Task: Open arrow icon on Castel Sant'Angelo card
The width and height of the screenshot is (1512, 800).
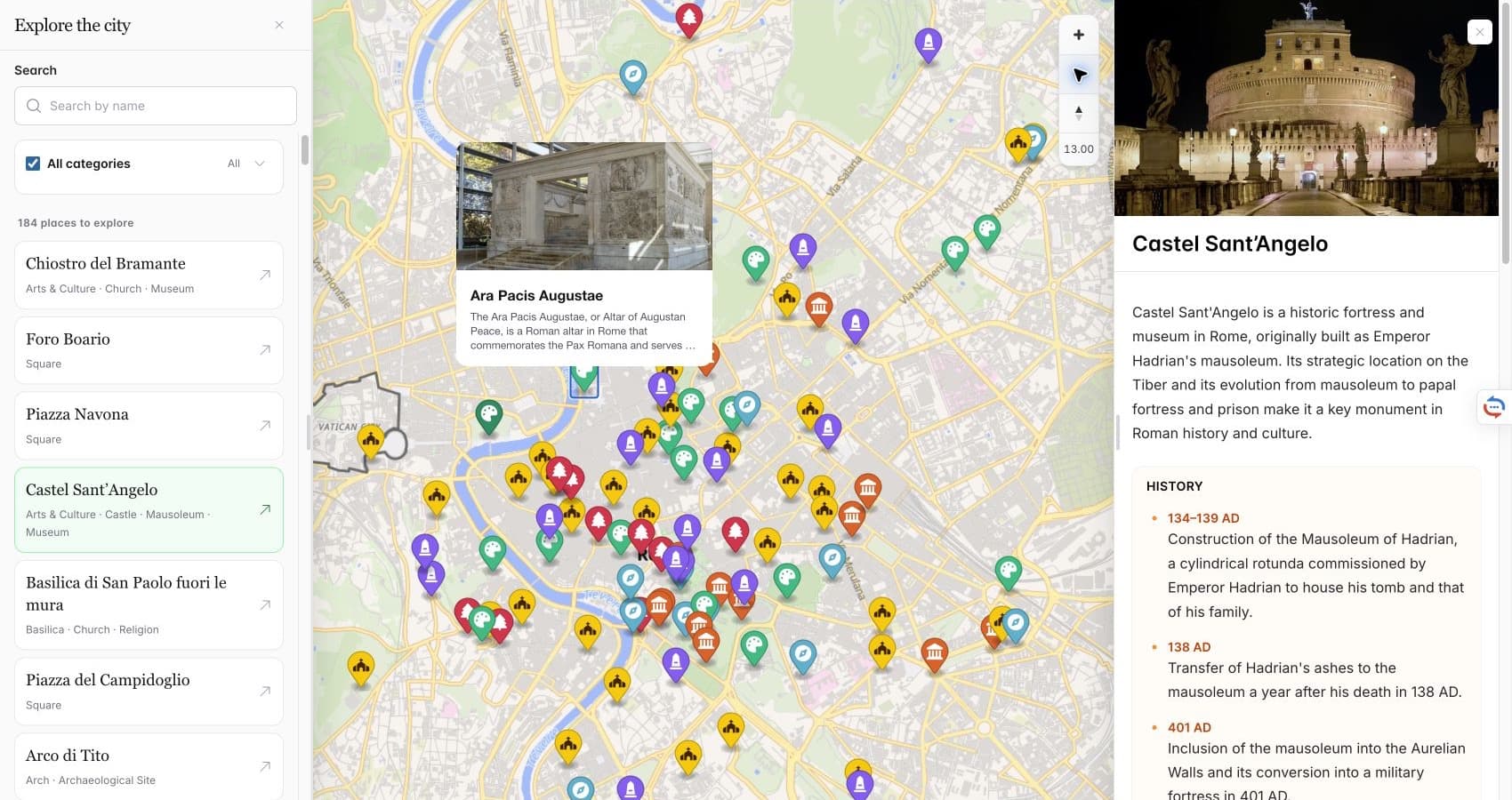Action: [x=265, y=509]
